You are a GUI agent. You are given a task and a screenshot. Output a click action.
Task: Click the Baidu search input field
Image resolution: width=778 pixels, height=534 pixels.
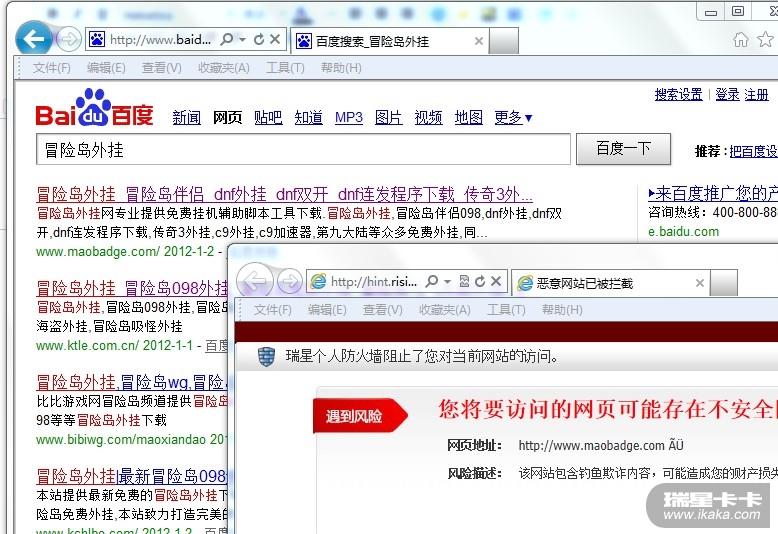click(303, 149)
